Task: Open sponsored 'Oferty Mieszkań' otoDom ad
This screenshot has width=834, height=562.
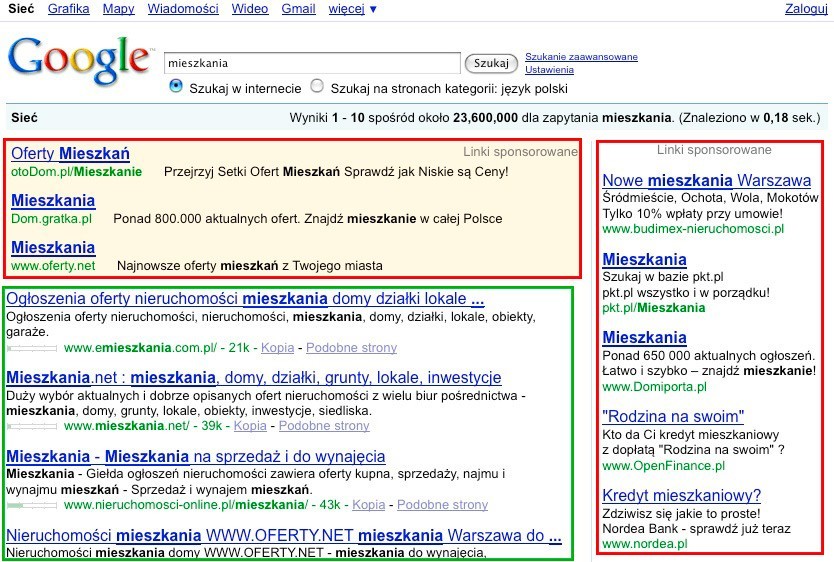Action: coord(70,154)
